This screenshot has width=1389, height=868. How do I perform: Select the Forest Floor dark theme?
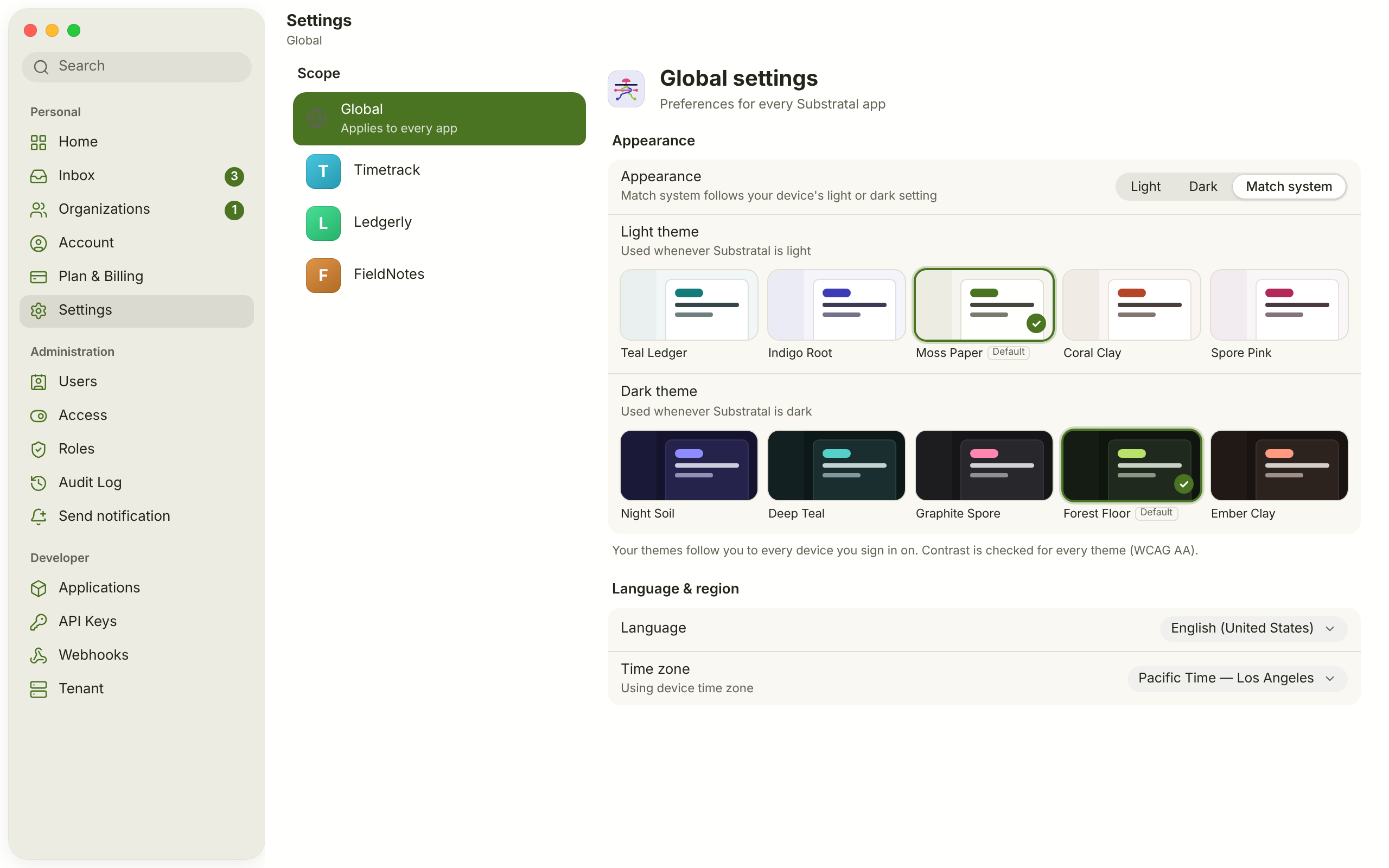pos(1131,465)
